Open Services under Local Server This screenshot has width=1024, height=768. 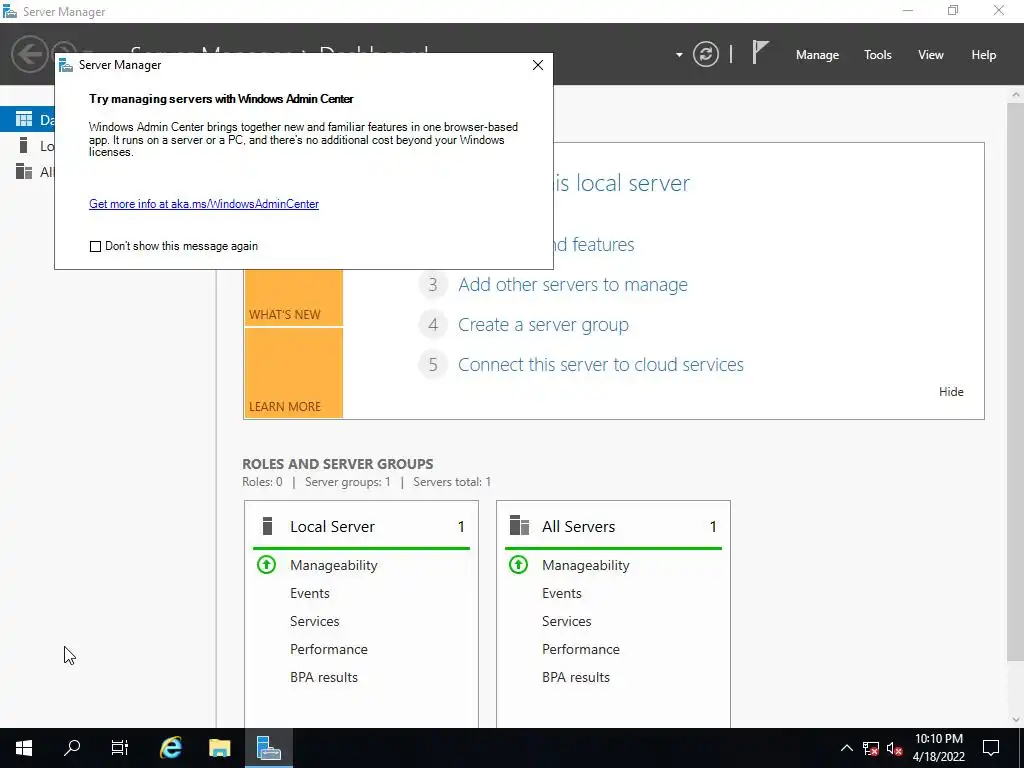tap(315, 621)
